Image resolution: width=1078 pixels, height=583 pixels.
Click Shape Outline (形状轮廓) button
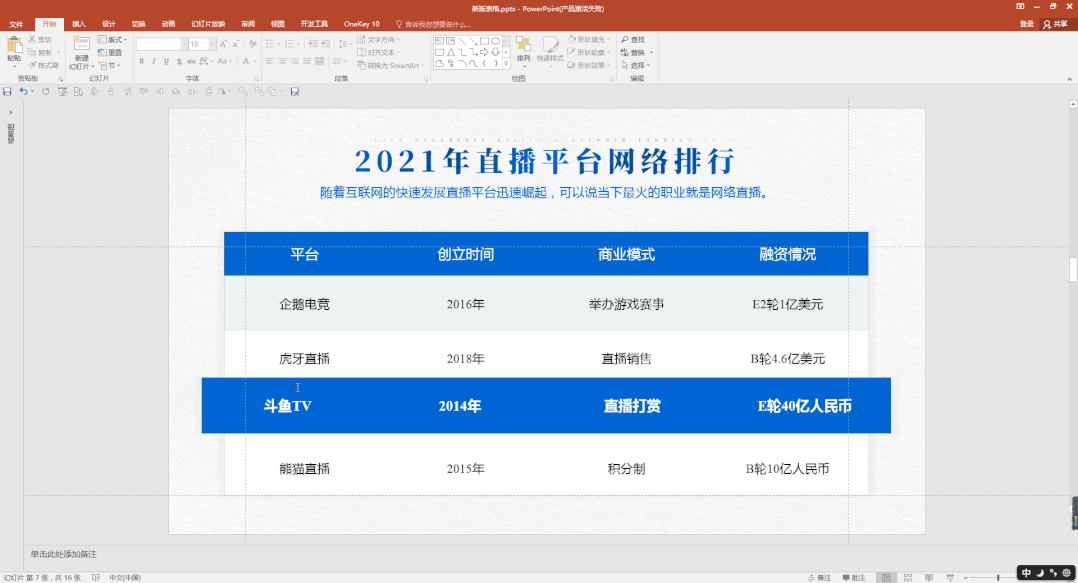588,52
